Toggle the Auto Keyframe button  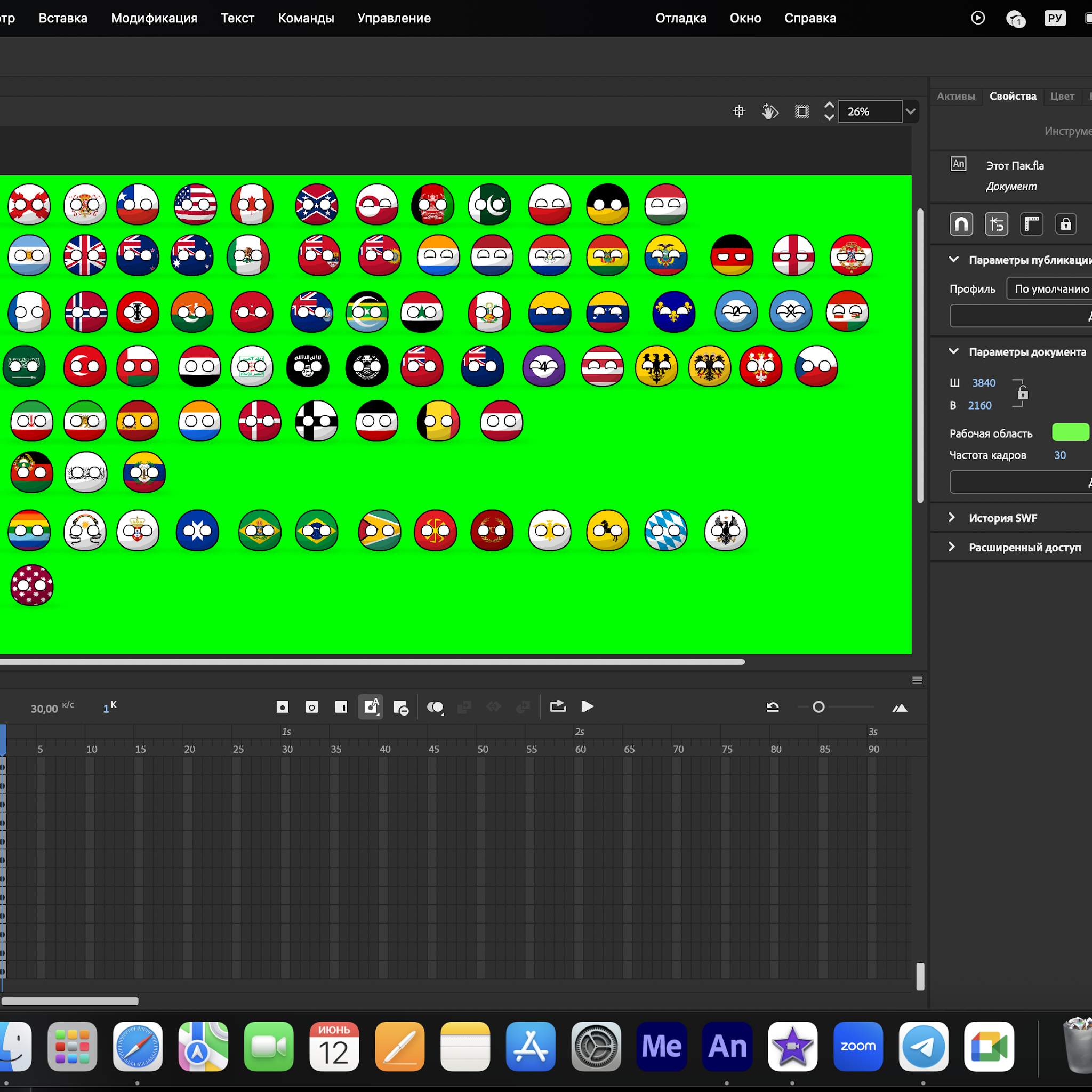(x=370, y=707)
